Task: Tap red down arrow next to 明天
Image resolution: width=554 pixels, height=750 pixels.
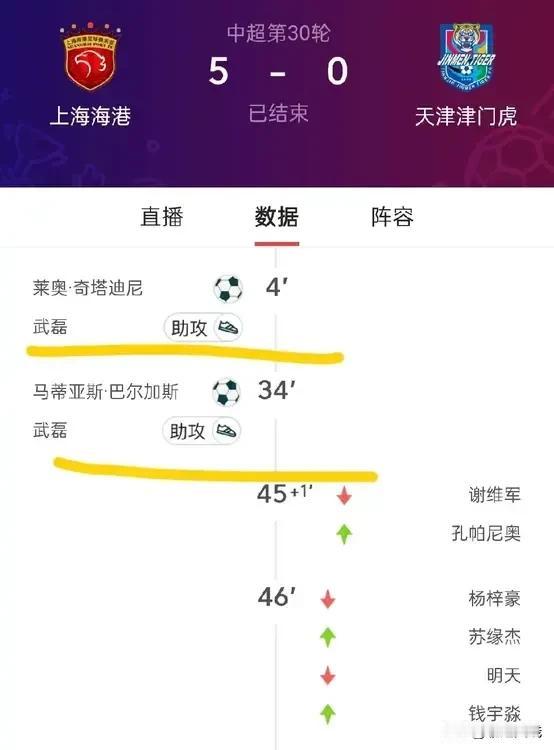Action: coord(328,675)
